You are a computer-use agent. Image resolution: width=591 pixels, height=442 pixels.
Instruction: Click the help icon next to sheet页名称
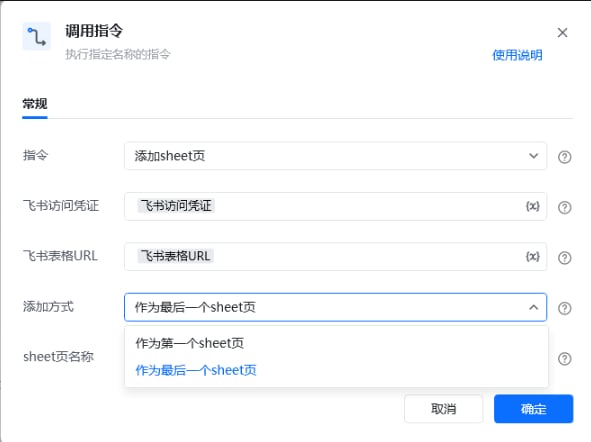pos(564,359)
